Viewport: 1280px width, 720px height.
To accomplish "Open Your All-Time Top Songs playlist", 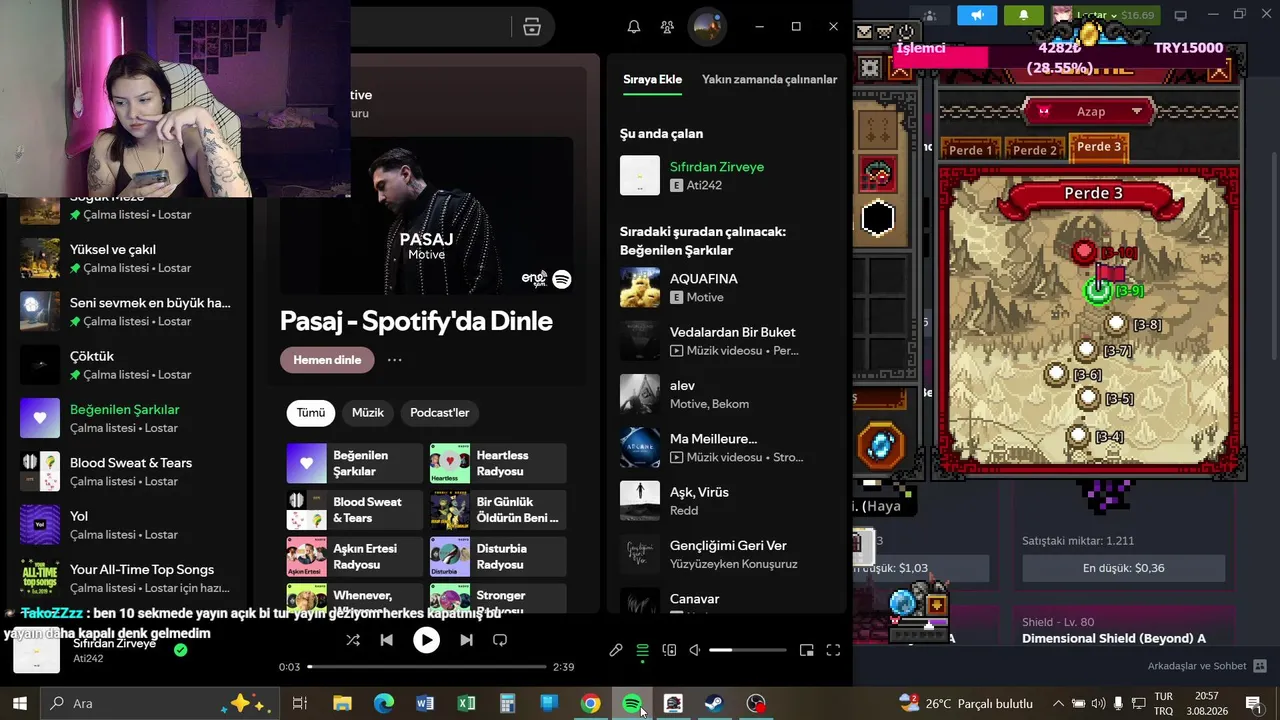I will coord(126,578).
